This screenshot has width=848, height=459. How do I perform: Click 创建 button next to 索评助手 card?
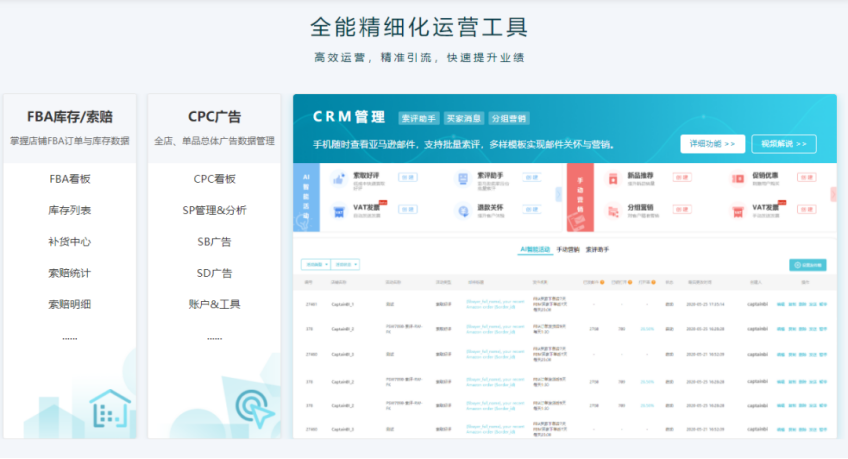coord(532,177)
